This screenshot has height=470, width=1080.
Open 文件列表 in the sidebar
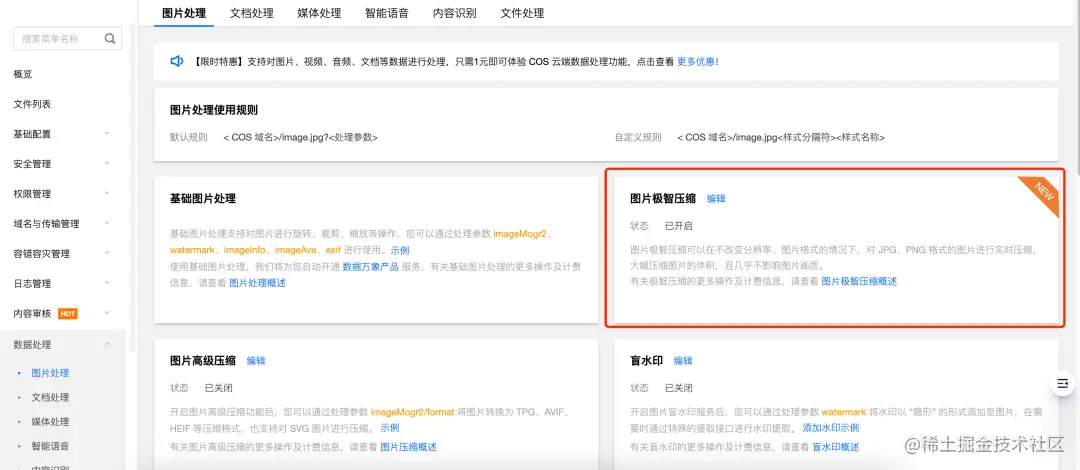coord(32,104)
